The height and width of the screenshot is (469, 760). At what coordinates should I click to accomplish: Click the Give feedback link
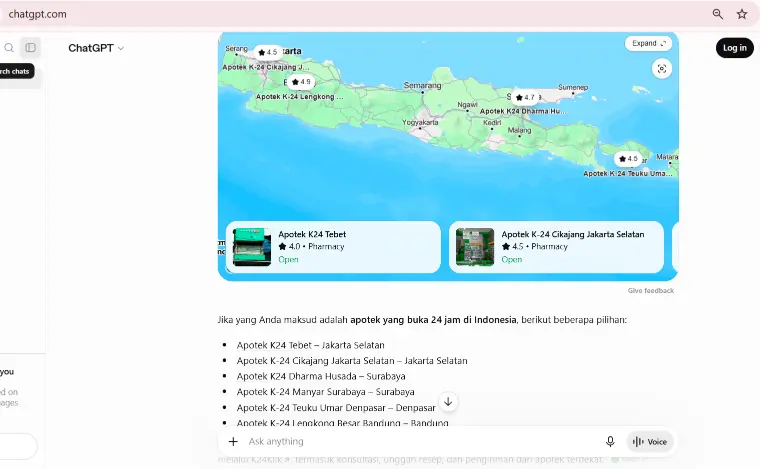pos(650,290)
